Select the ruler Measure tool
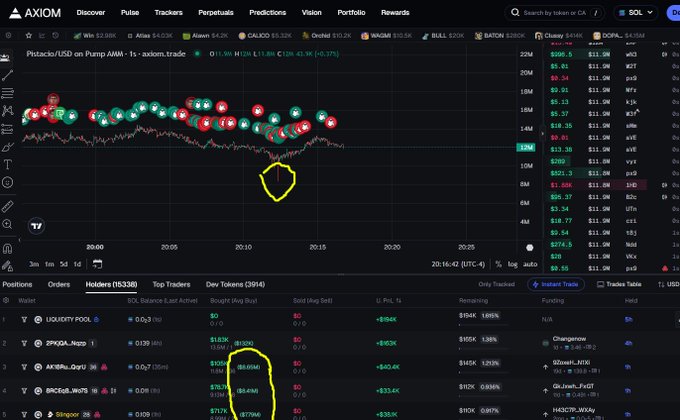Screen dimensions: 680x420 click(x=7, y=206)
